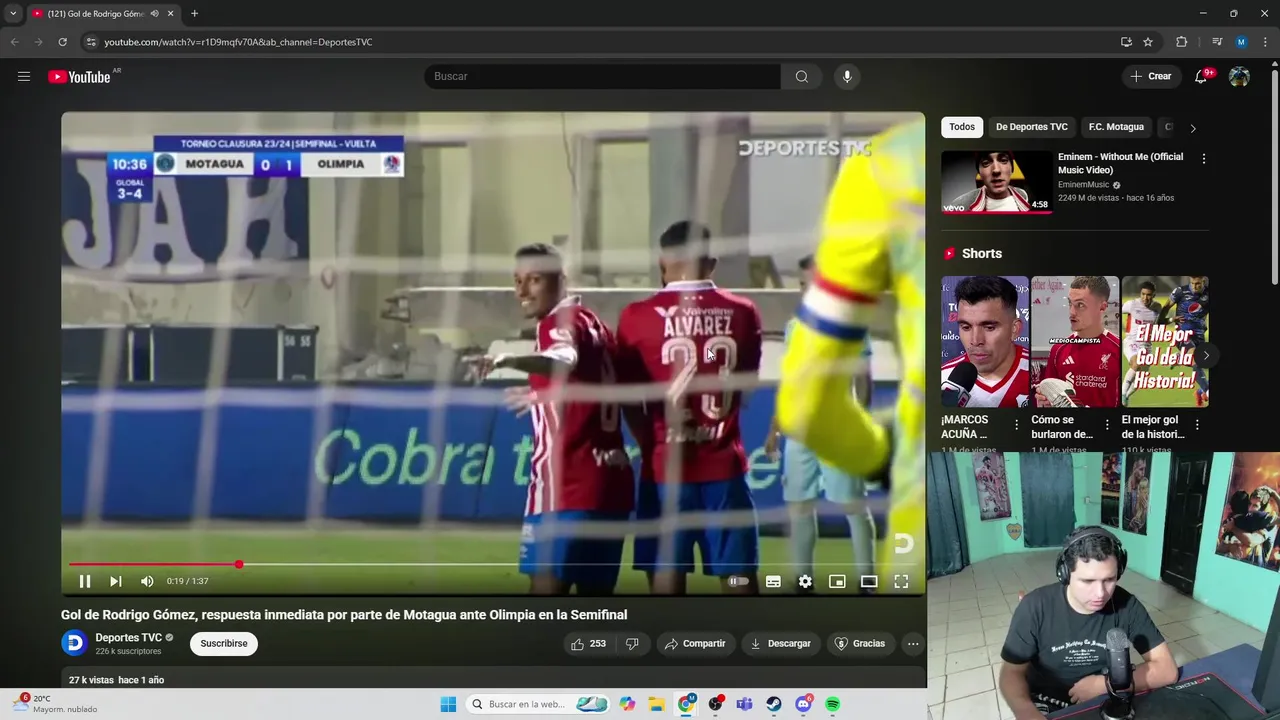This screenshot has height=720, width=1280.
Task: Switch to miniplayer mode
Action: [x=837, y=581]
